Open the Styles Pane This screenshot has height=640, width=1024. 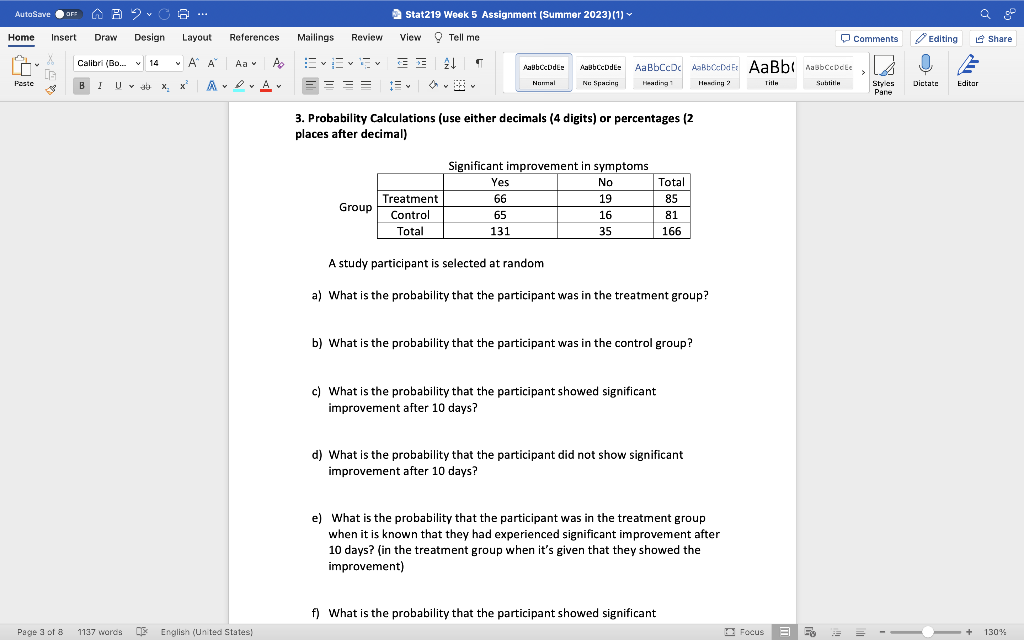(x=884, y=72)
